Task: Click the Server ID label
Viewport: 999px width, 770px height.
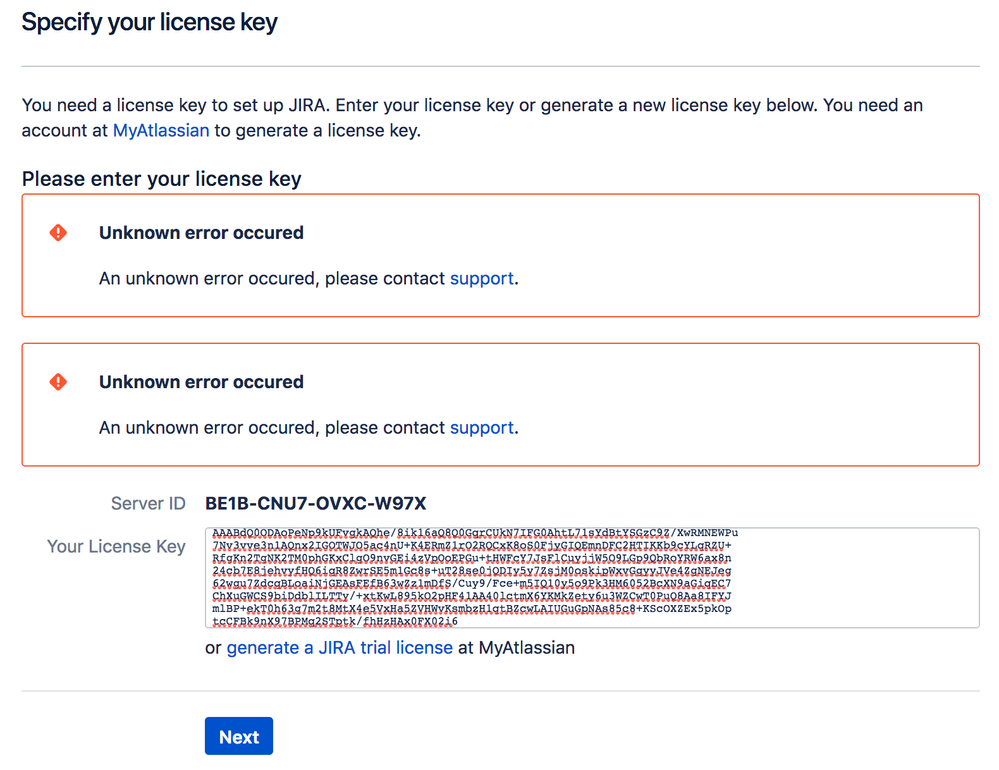Action: [148, 503]
